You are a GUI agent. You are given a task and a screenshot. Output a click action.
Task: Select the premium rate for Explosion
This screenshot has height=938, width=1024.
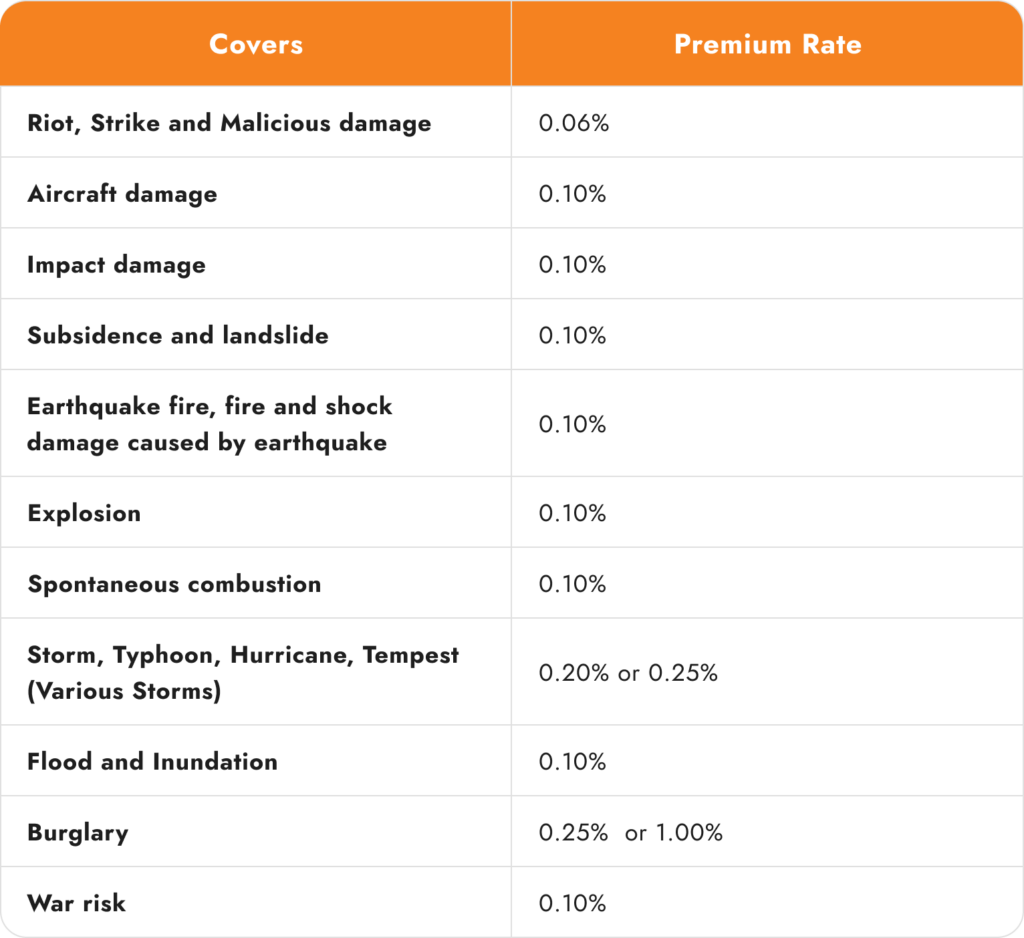coord(573,513)
